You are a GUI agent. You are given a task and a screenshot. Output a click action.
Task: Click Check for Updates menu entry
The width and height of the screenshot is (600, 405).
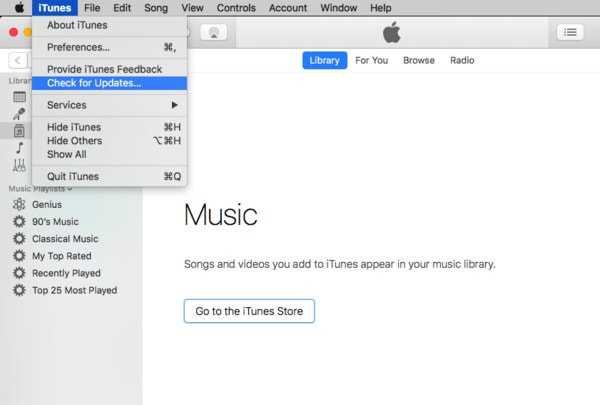(109, 83)
